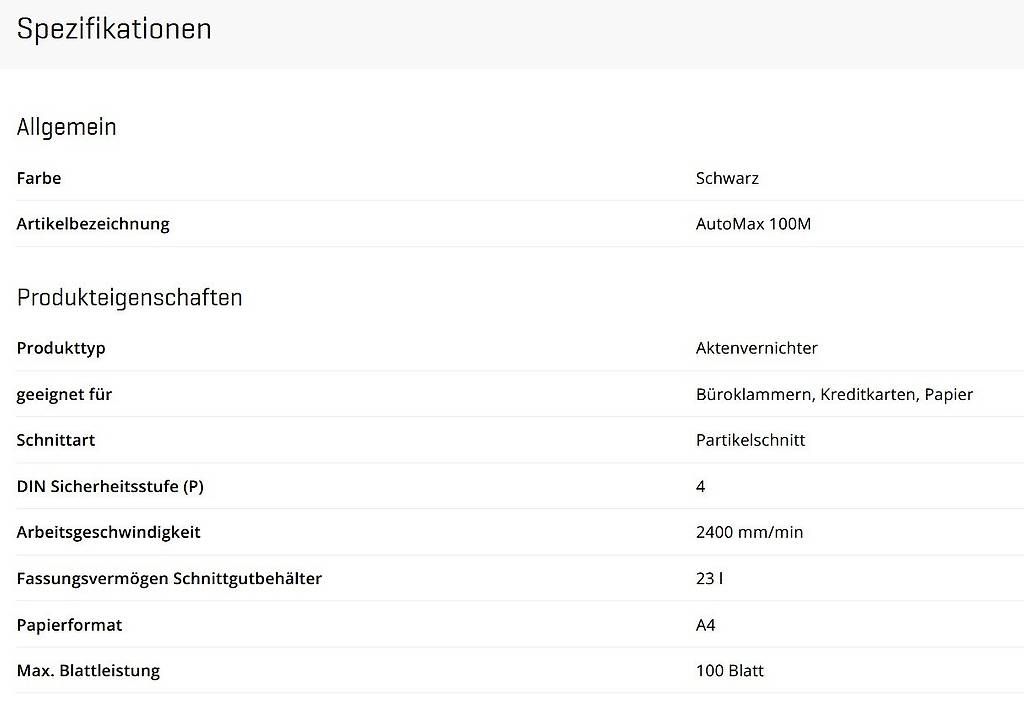The width and height of the screenshot is (1024, 719).
Task: Click the Aktenvernichter value
Action: 757,348
